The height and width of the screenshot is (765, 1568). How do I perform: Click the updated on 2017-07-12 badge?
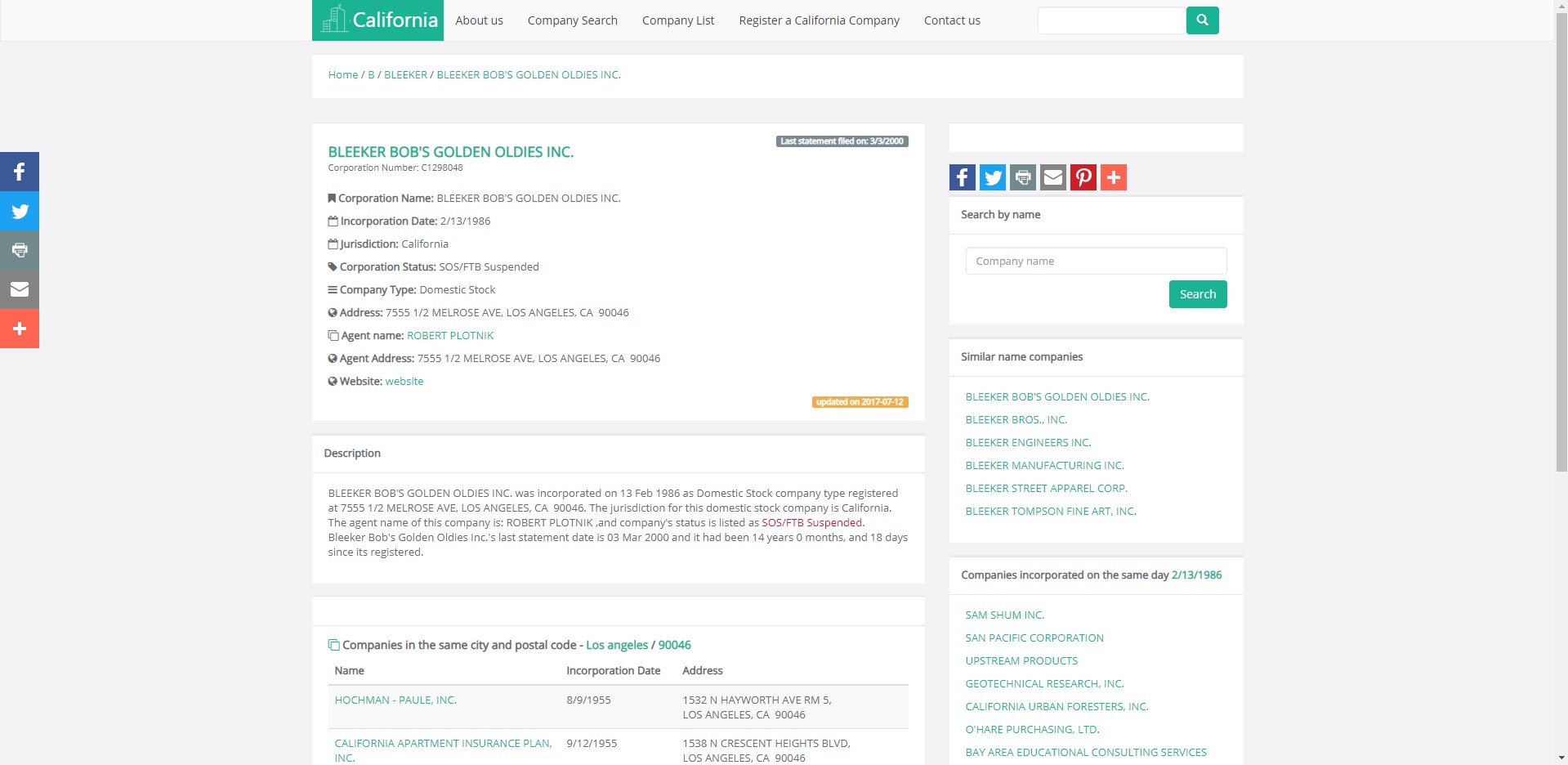(x=860, y=401)
